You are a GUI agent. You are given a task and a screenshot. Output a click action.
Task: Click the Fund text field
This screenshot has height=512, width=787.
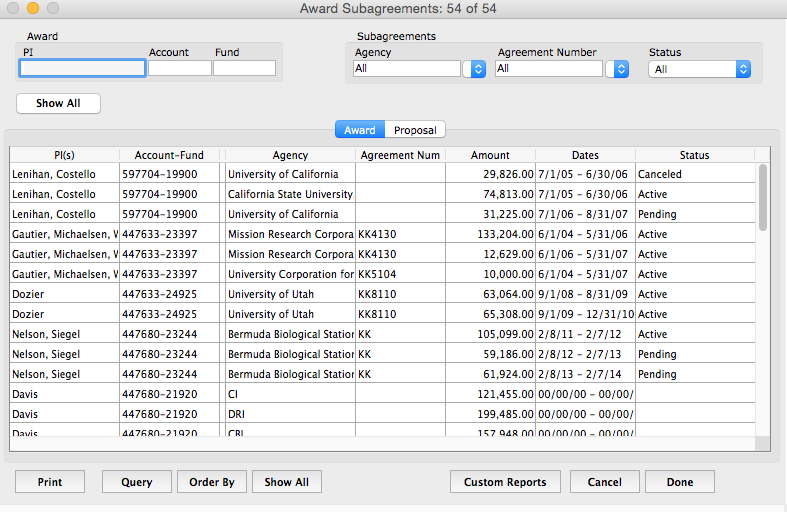tap(244, 68)
